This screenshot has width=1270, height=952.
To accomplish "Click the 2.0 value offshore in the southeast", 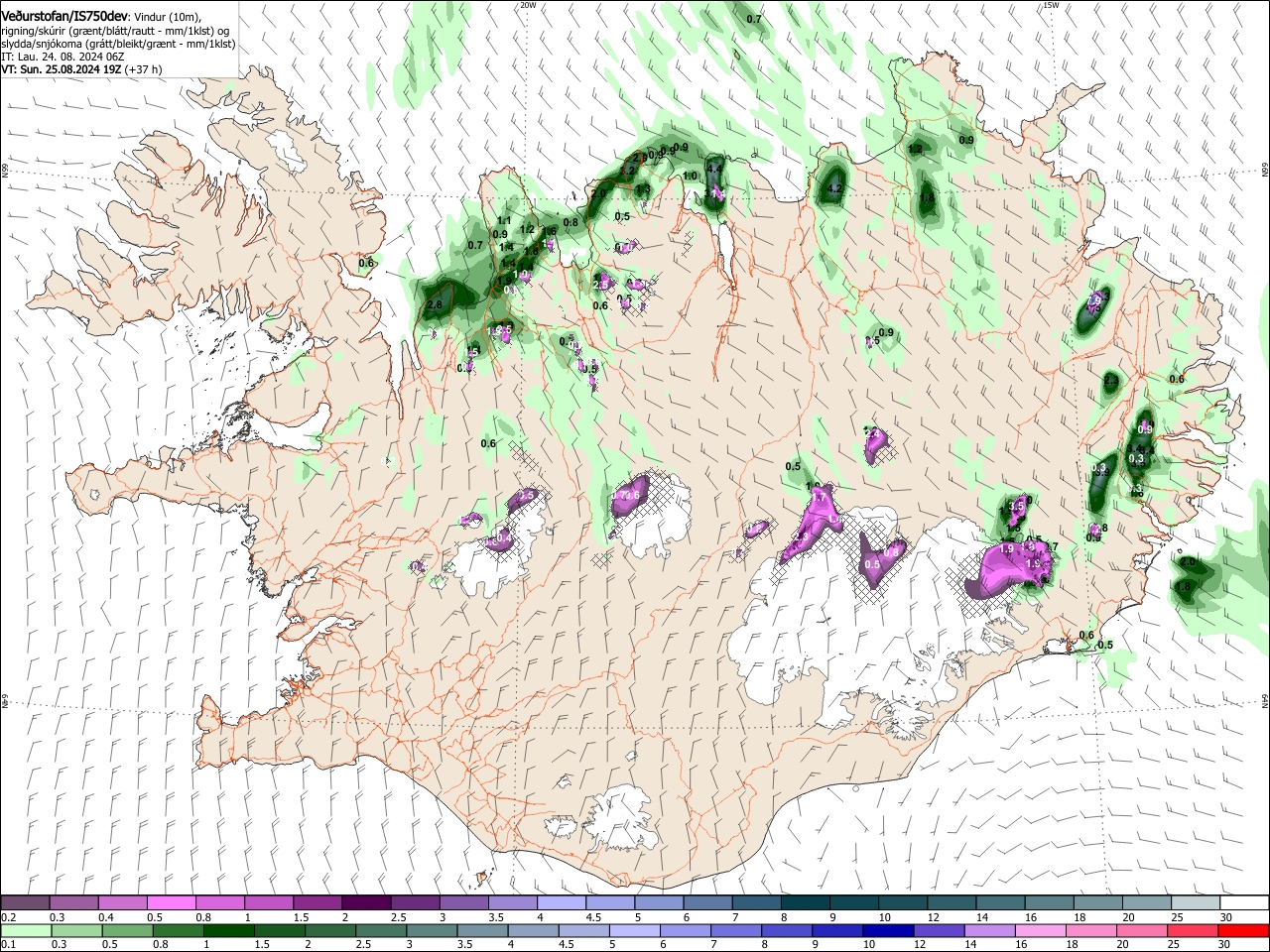I will tap(1187, 562).
